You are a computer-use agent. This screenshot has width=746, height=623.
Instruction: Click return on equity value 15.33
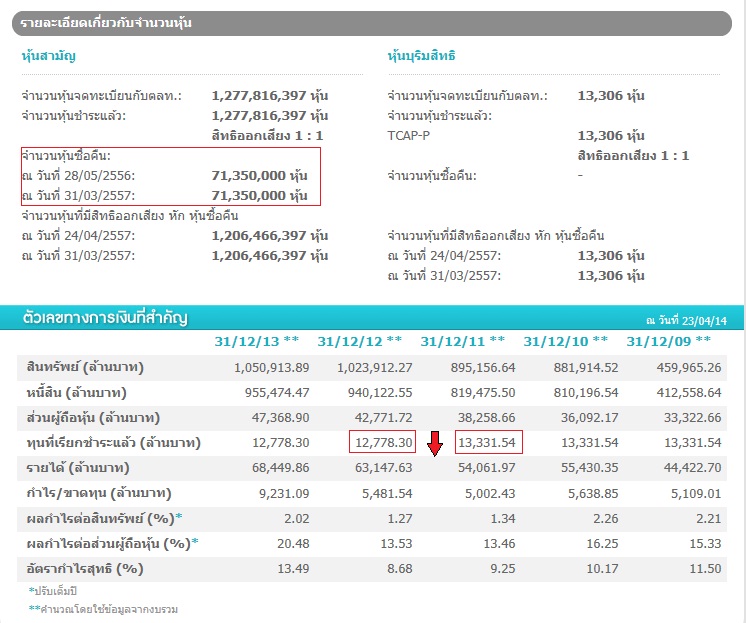click(706, 544)
